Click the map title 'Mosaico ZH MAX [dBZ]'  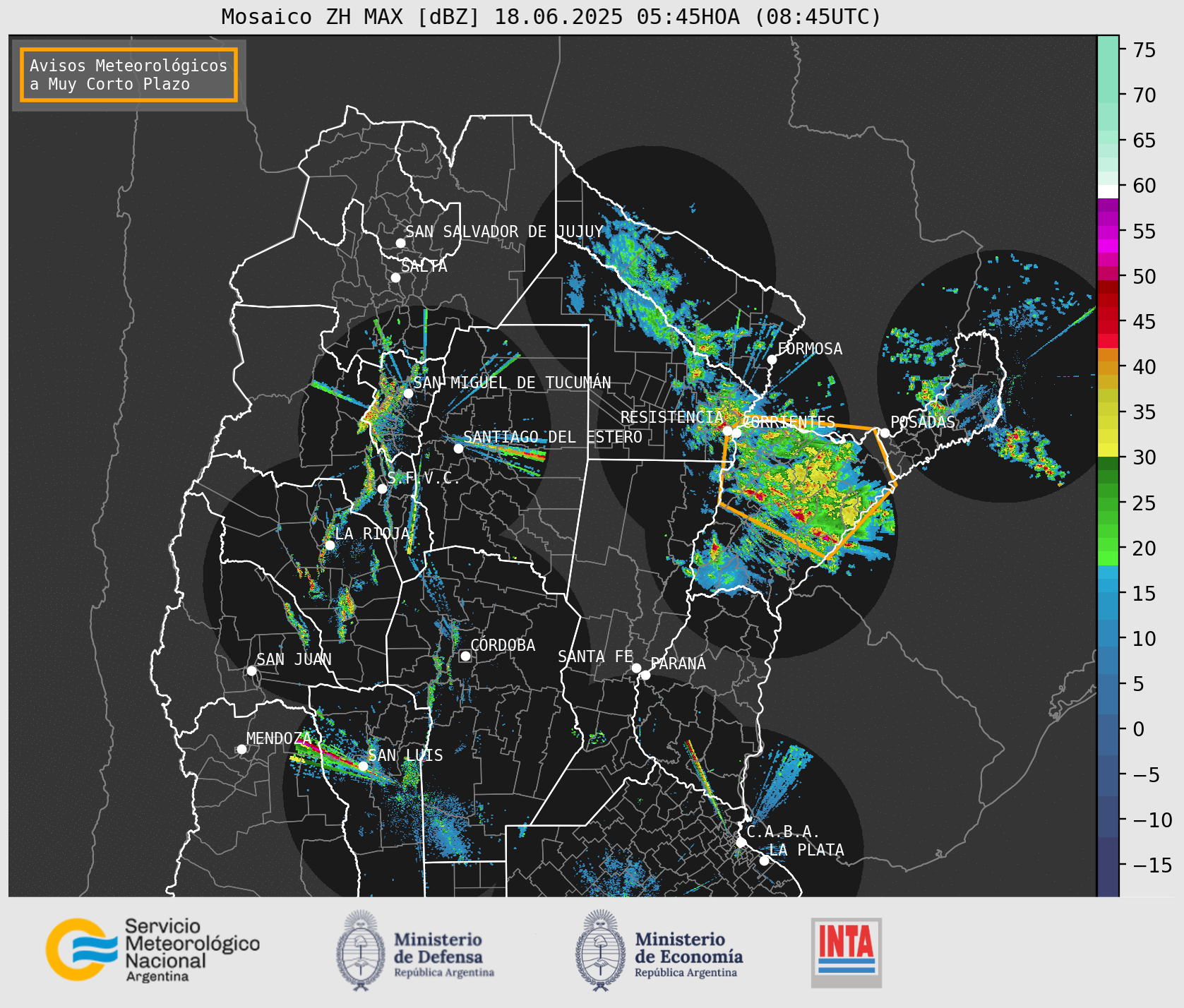point(351,16)
